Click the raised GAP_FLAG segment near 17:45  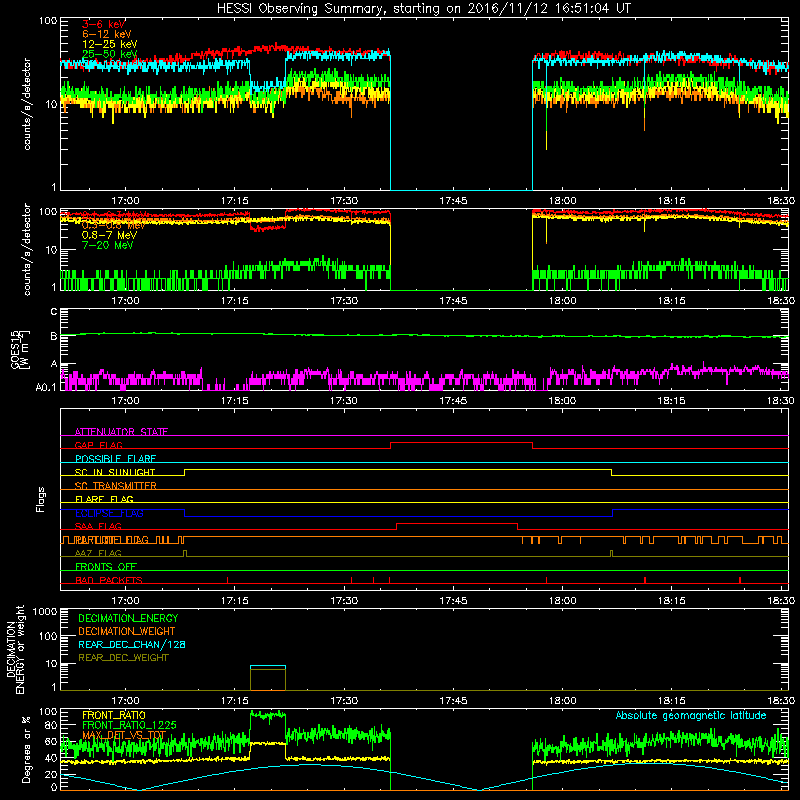coord(462,443)
